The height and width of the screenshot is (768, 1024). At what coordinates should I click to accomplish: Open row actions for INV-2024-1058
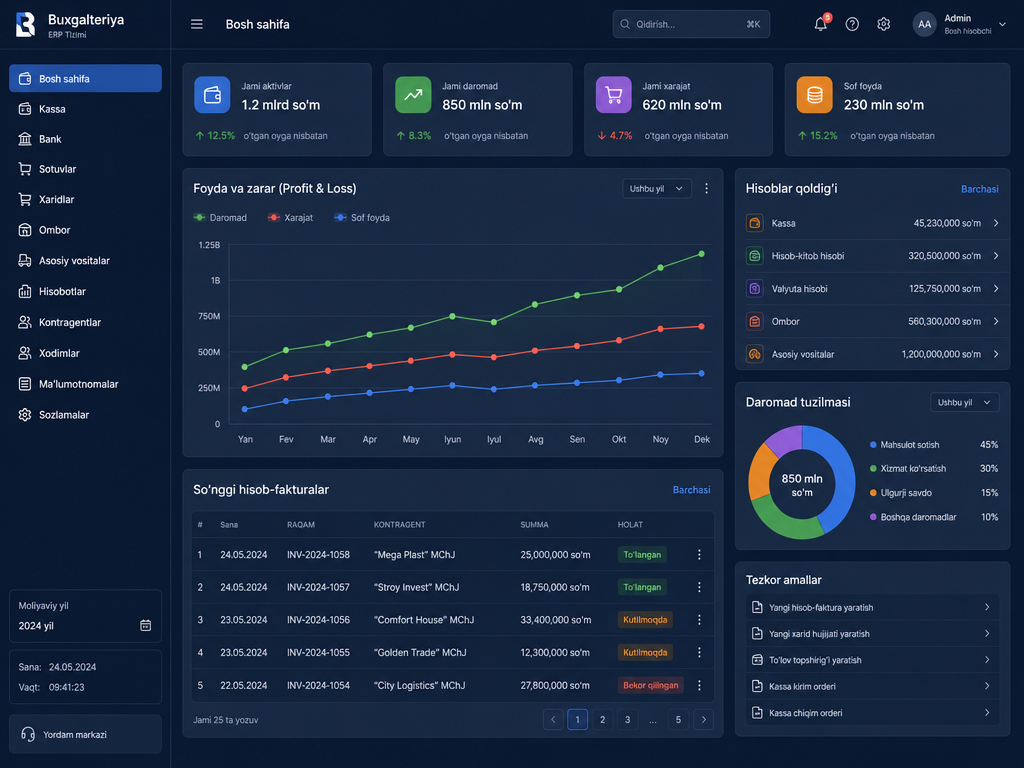click(x=699, y=554)
